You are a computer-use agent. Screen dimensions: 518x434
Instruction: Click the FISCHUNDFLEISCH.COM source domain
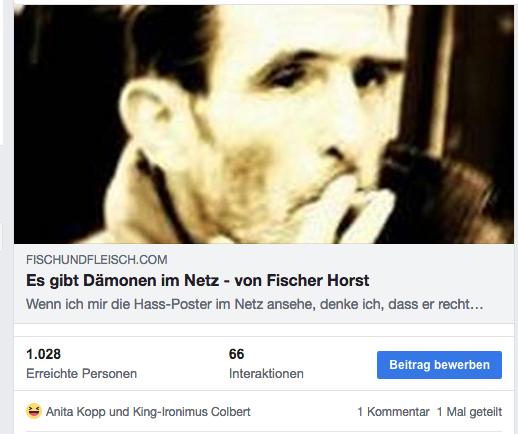pyautogui.click(x=97, y=260)
